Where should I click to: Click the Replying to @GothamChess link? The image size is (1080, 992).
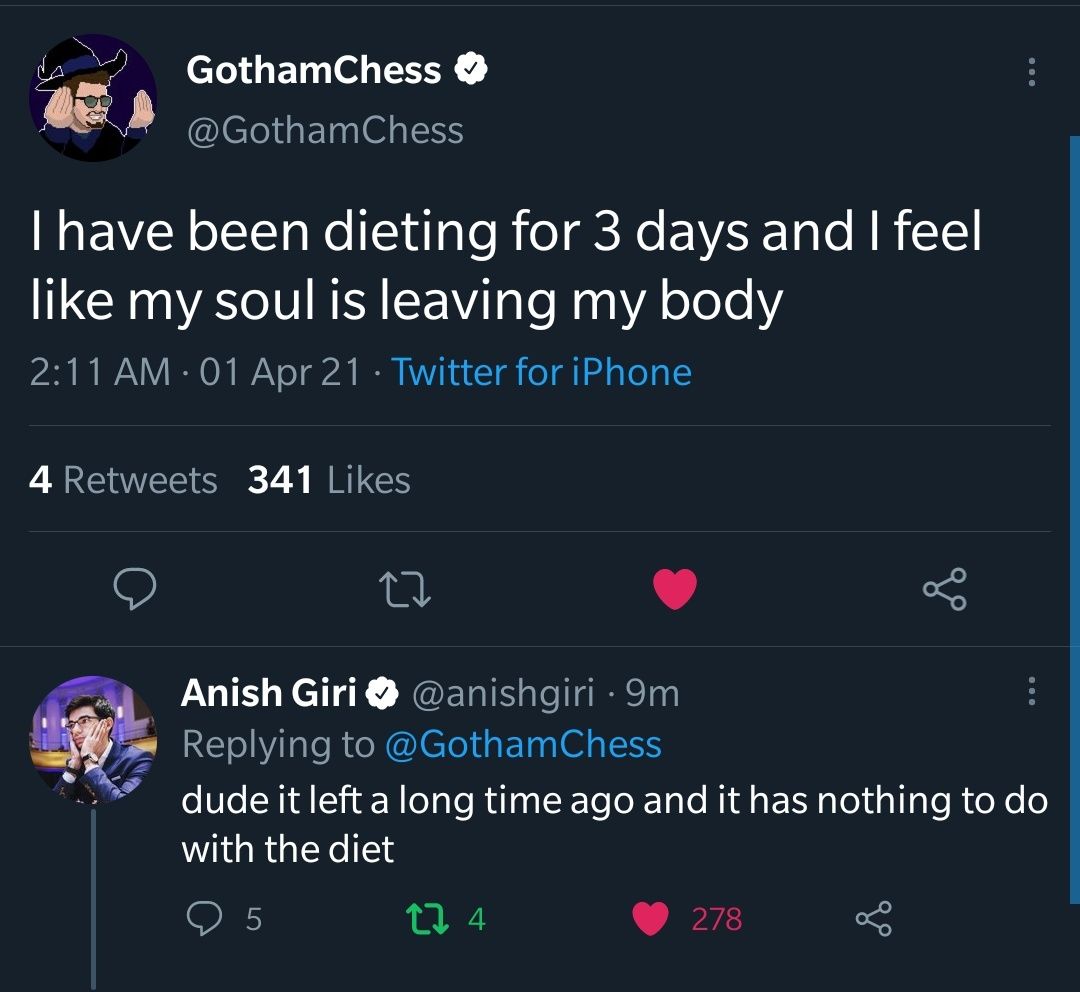coord(422,744)
